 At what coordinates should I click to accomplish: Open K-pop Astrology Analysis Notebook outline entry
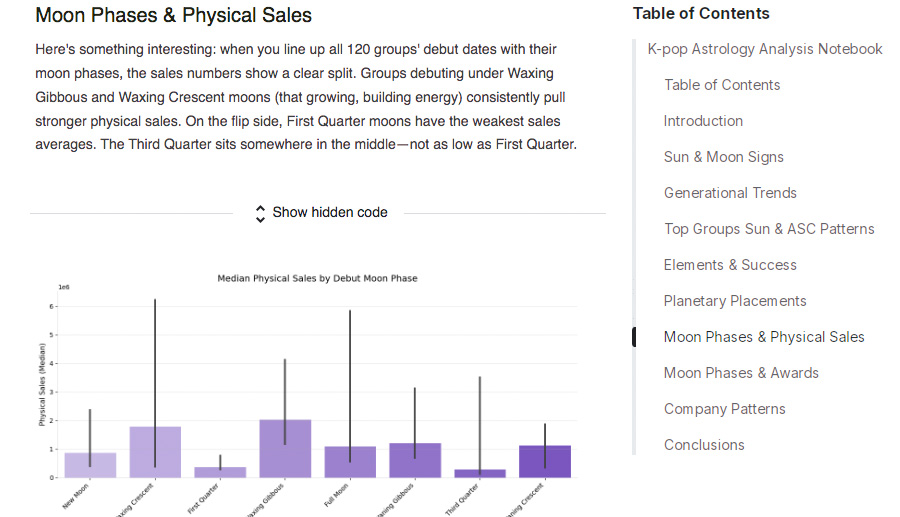765,49
